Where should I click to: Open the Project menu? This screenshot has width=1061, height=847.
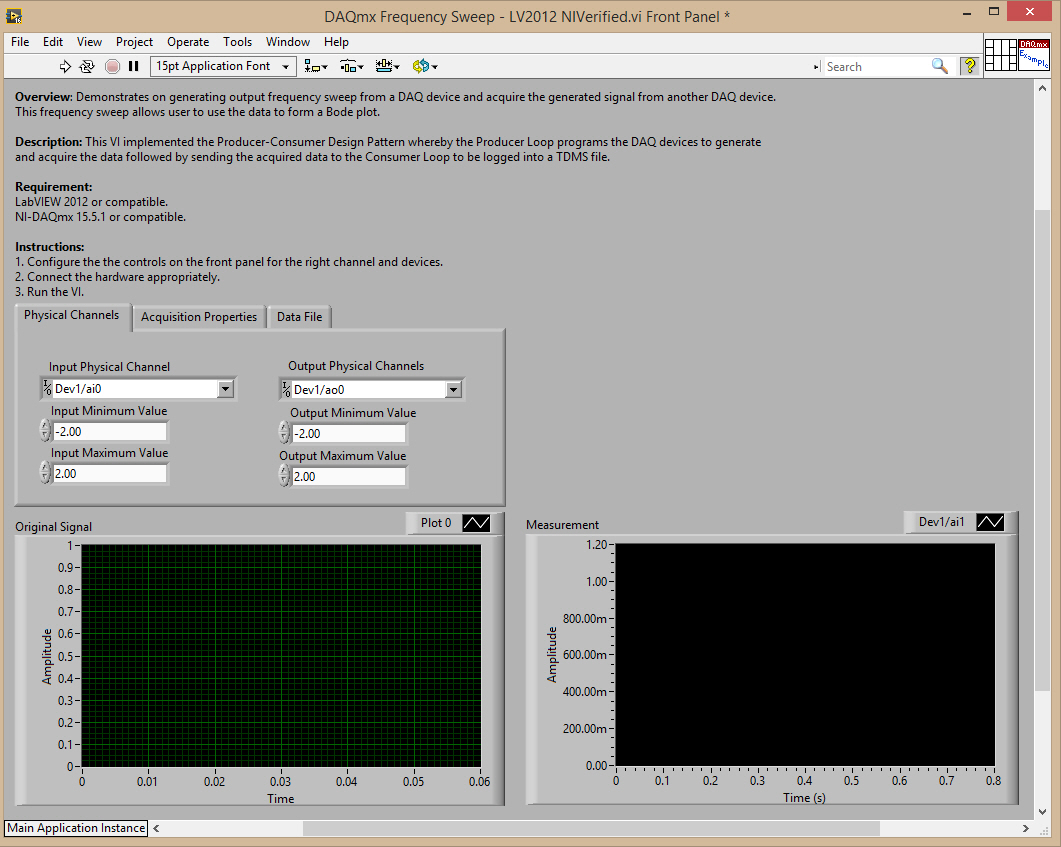pyautogui.click(x=135, y=42)
